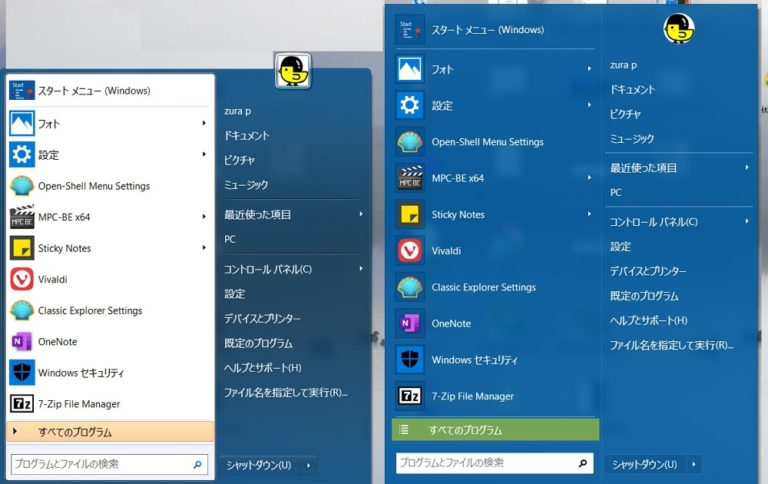768x484 pixels.
Task: Expand フォト submenu arrow in left white menu
Action: coord(204,123)
